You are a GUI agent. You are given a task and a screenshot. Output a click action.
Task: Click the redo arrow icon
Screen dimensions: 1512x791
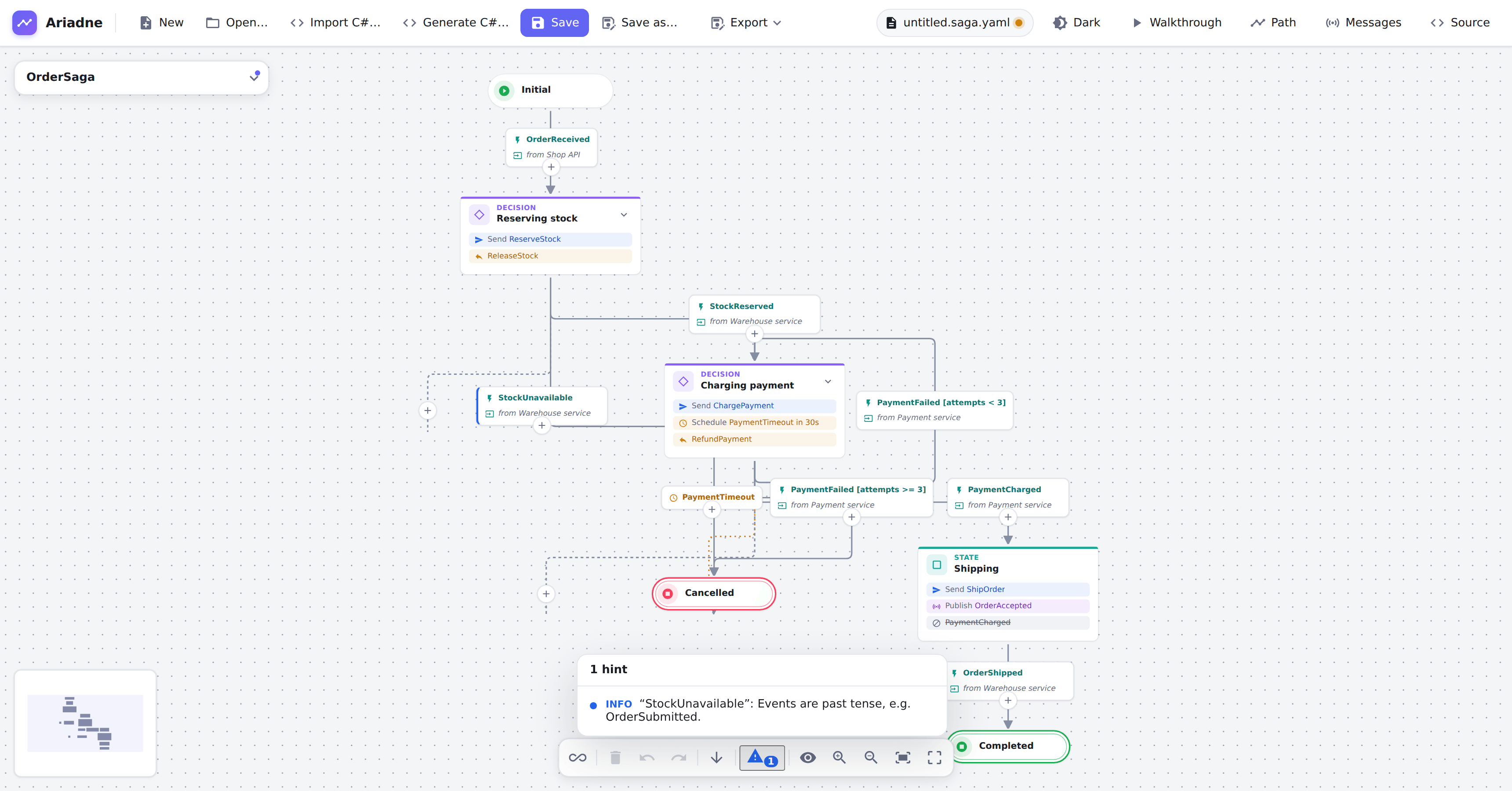[x=679, y=758]
